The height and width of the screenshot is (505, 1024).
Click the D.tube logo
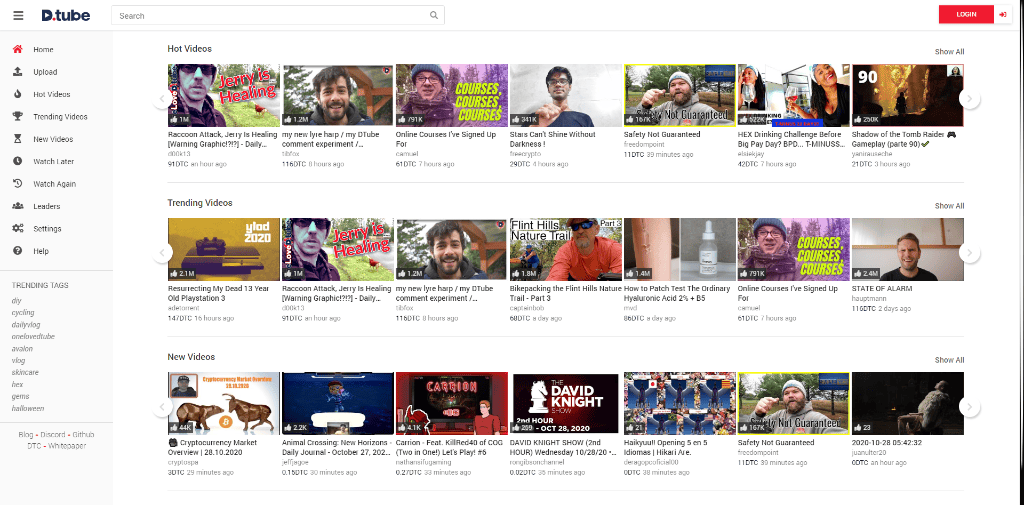[x=65, y=15]
